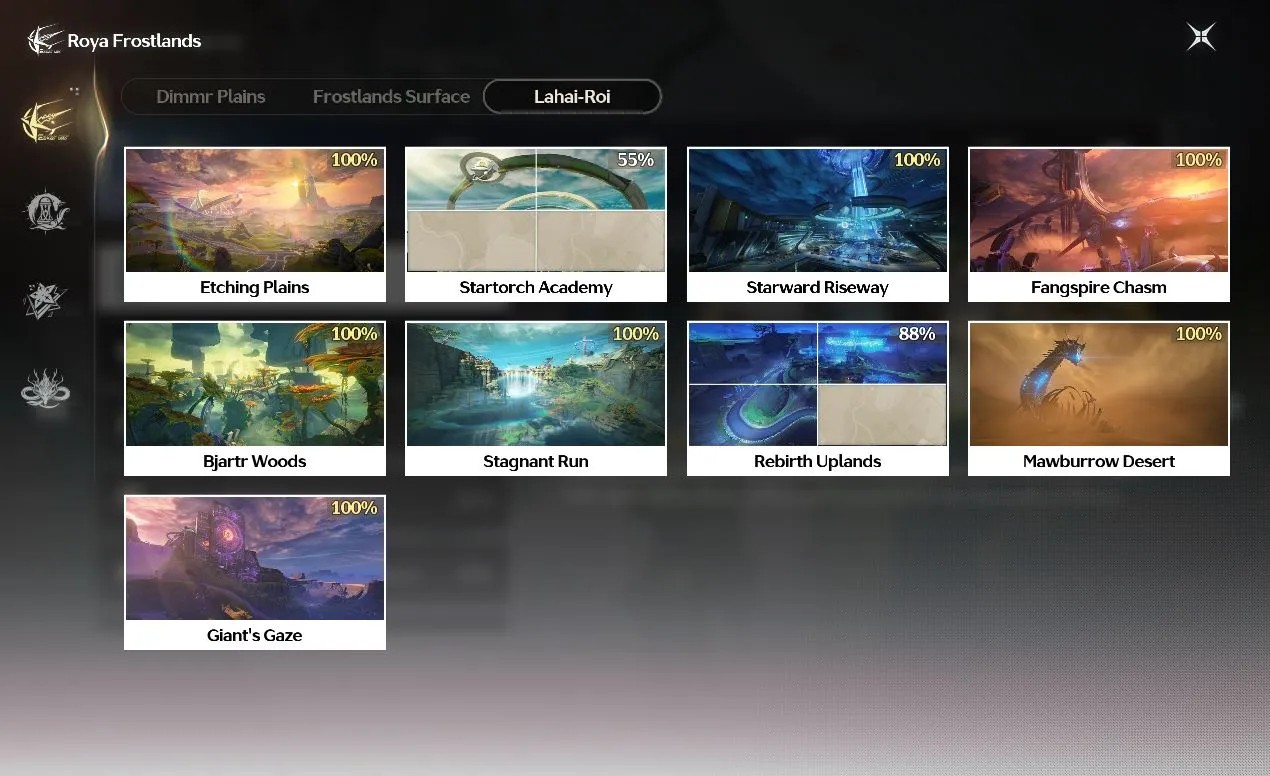View the Stagnant Run area card
1270x776 pixels.
pos(536,399)
